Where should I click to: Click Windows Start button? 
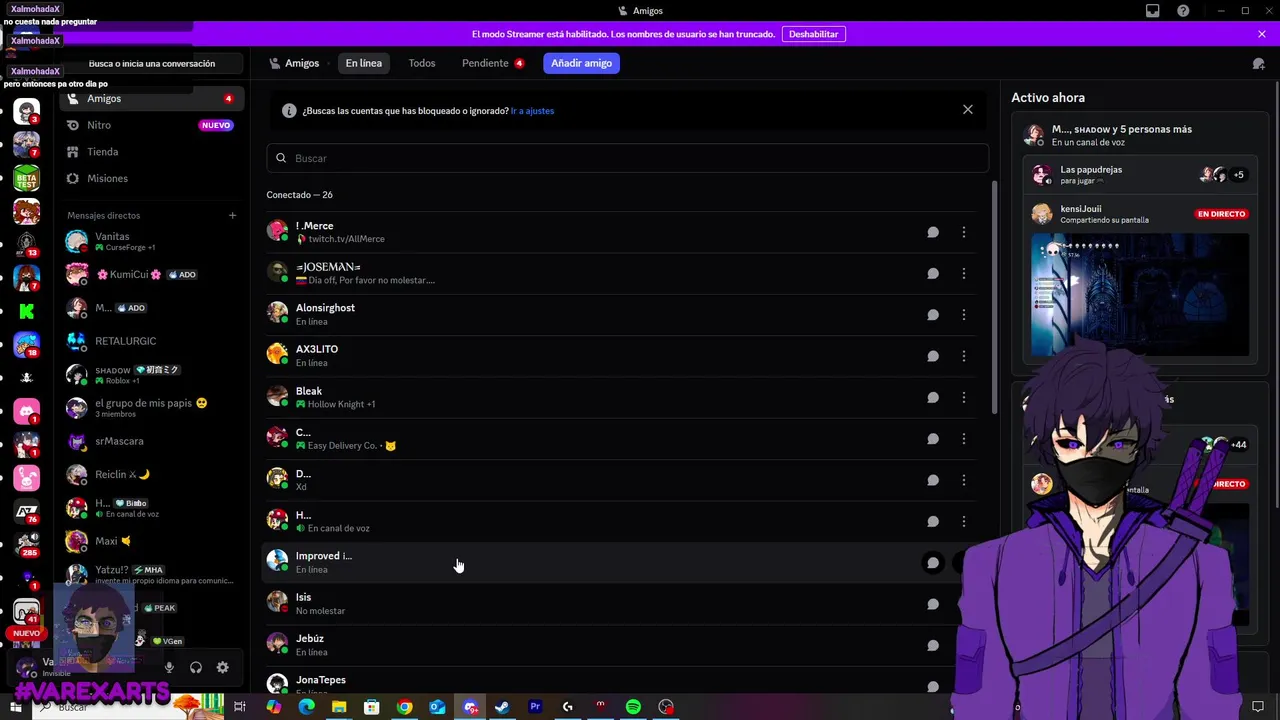[x=15, y=707]
